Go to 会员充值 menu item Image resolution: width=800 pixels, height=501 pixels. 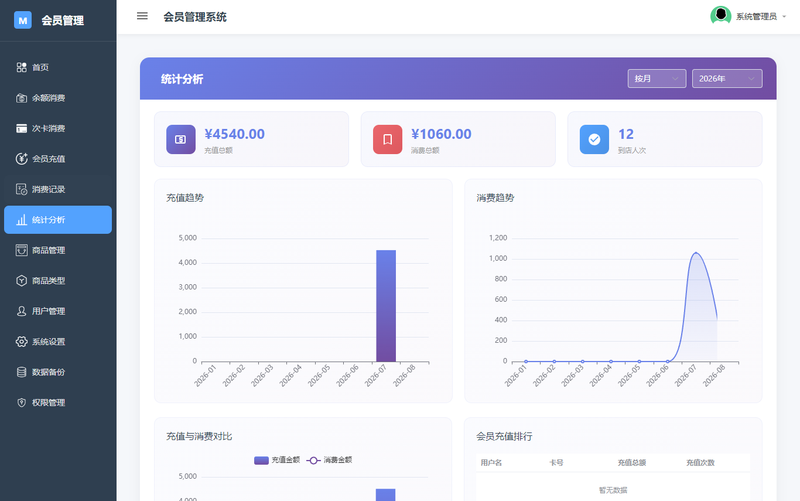click(x=58, y=159)
